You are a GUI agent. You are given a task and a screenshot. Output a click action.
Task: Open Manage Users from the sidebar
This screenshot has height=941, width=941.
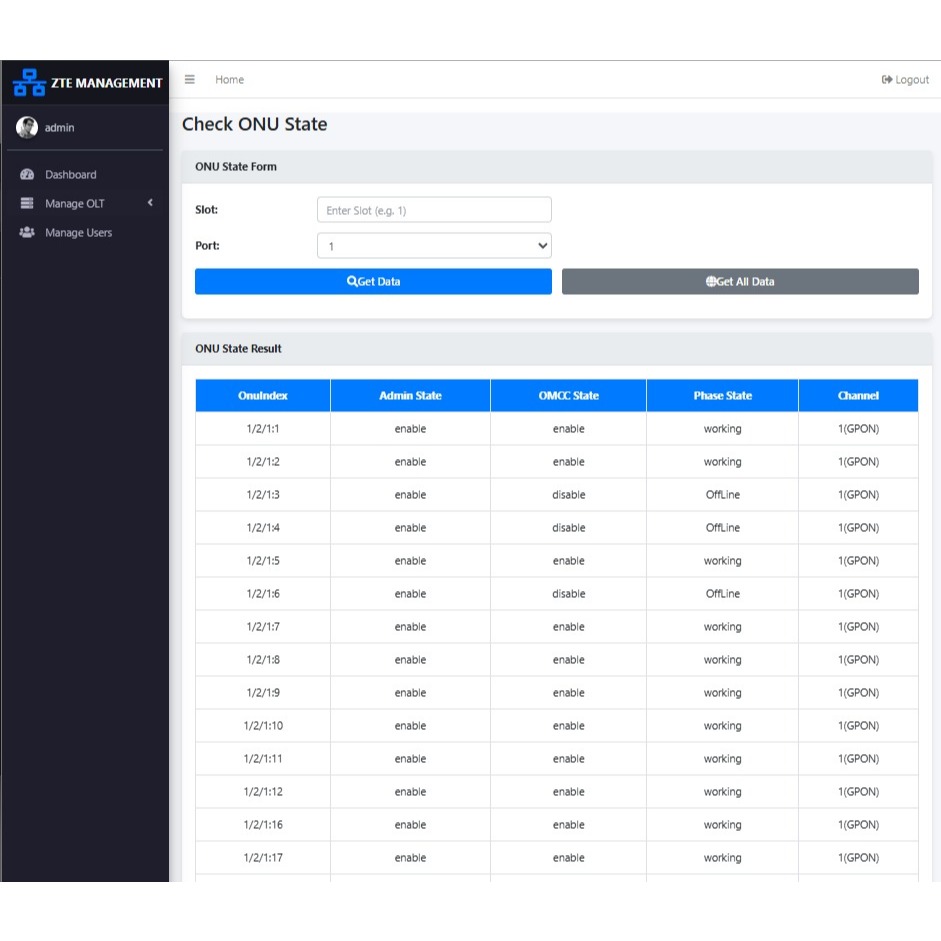coord(79,232)
